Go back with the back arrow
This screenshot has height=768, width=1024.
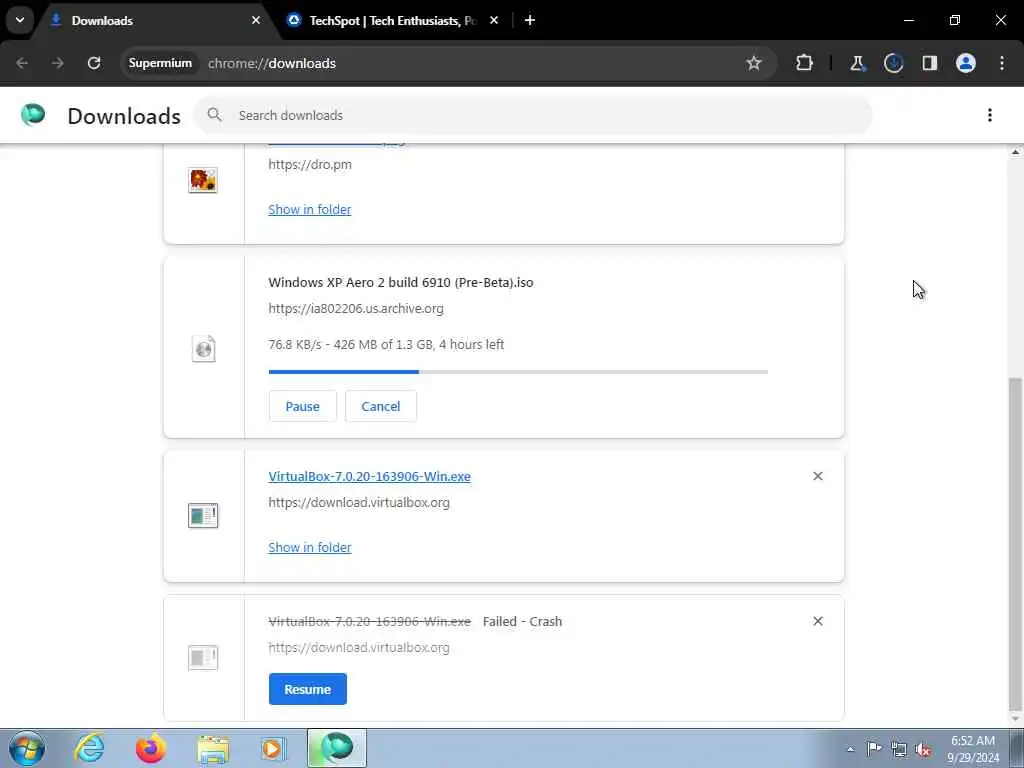click(22, 63)
